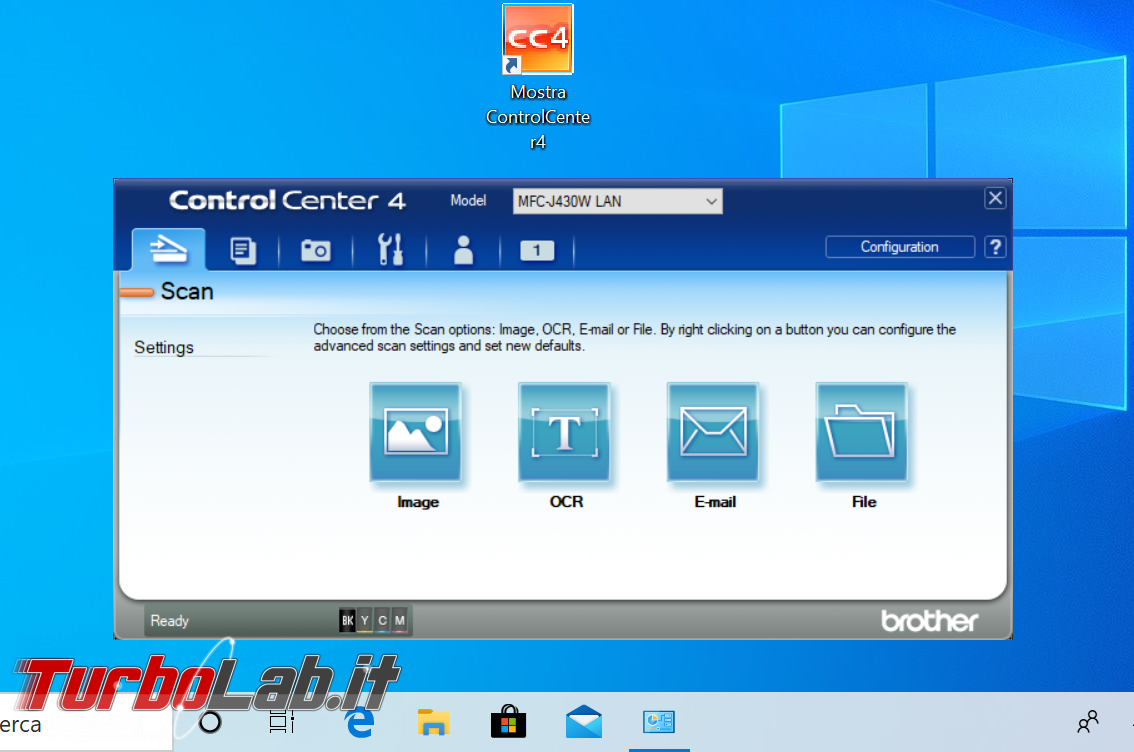Open the People icon in the taskbar
The height and width of the screenshot is (752, 1134).
1088,722
